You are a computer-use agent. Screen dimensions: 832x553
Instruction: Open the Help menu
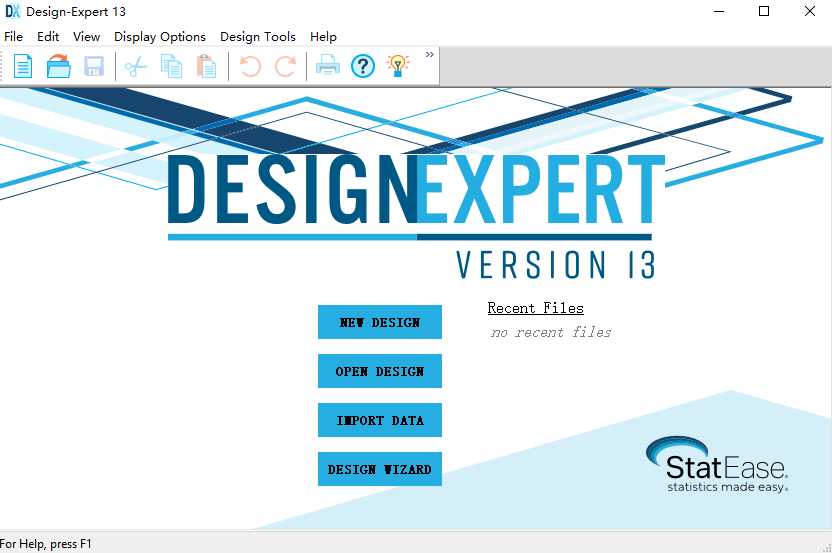323,37
